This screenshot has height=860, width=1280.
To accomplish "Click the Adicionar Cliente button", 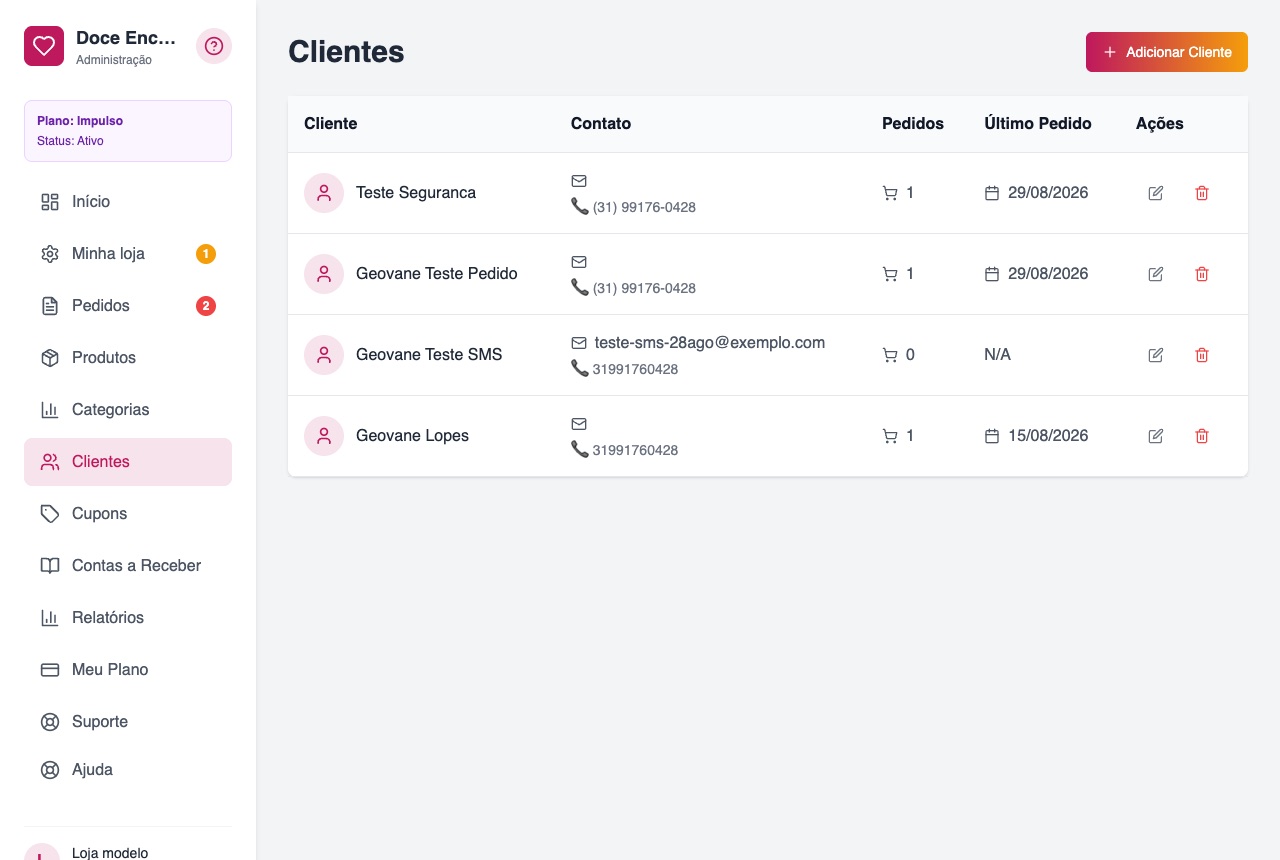I will click(x=1167, y=52).
